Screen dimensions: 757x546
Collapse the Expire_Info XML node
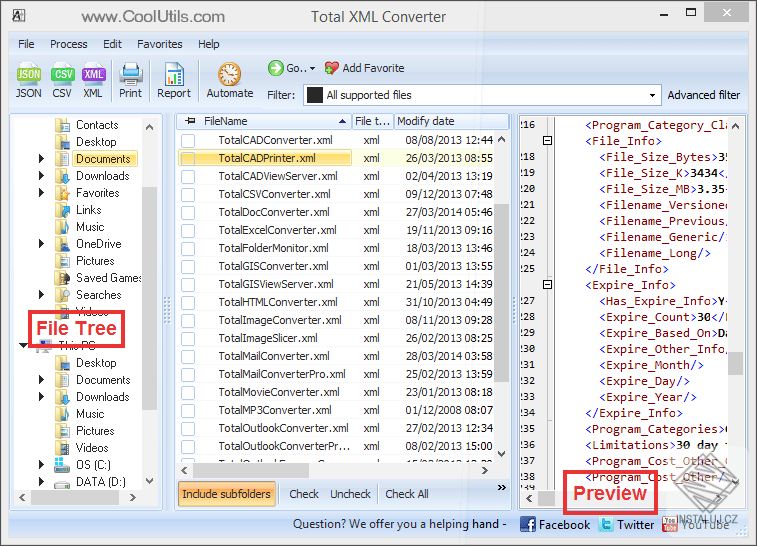coord(547,284)
